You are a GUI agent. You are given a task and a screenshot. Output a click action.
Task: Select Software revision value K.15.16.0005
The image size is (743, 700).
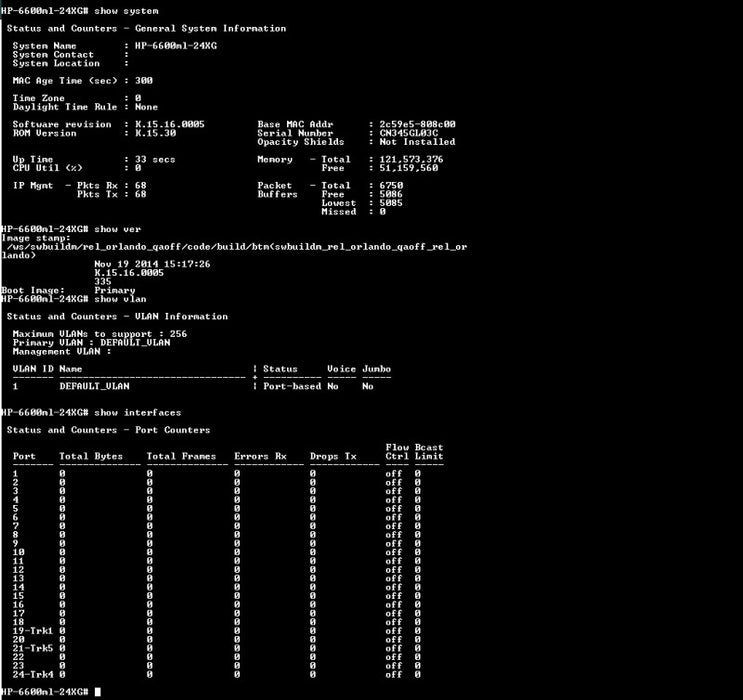pyautogui.click(x=170, y=124)
